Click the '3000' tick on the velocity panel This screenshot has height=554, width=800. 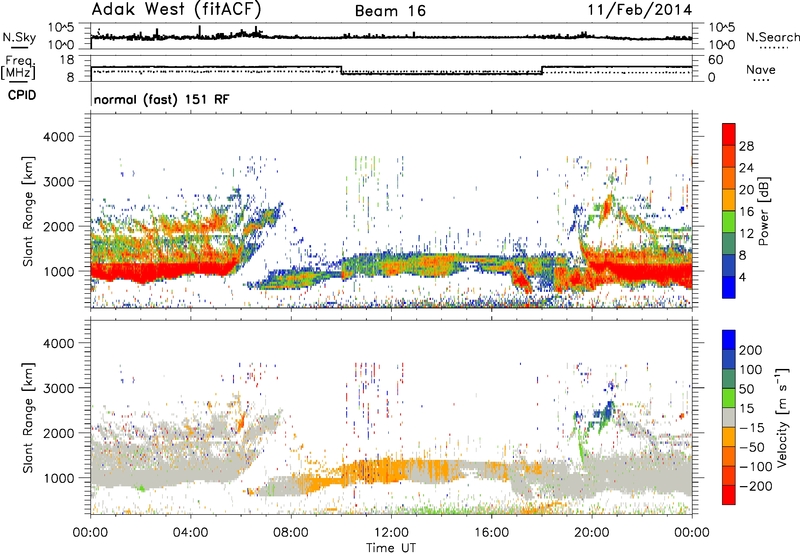[58, 388]
